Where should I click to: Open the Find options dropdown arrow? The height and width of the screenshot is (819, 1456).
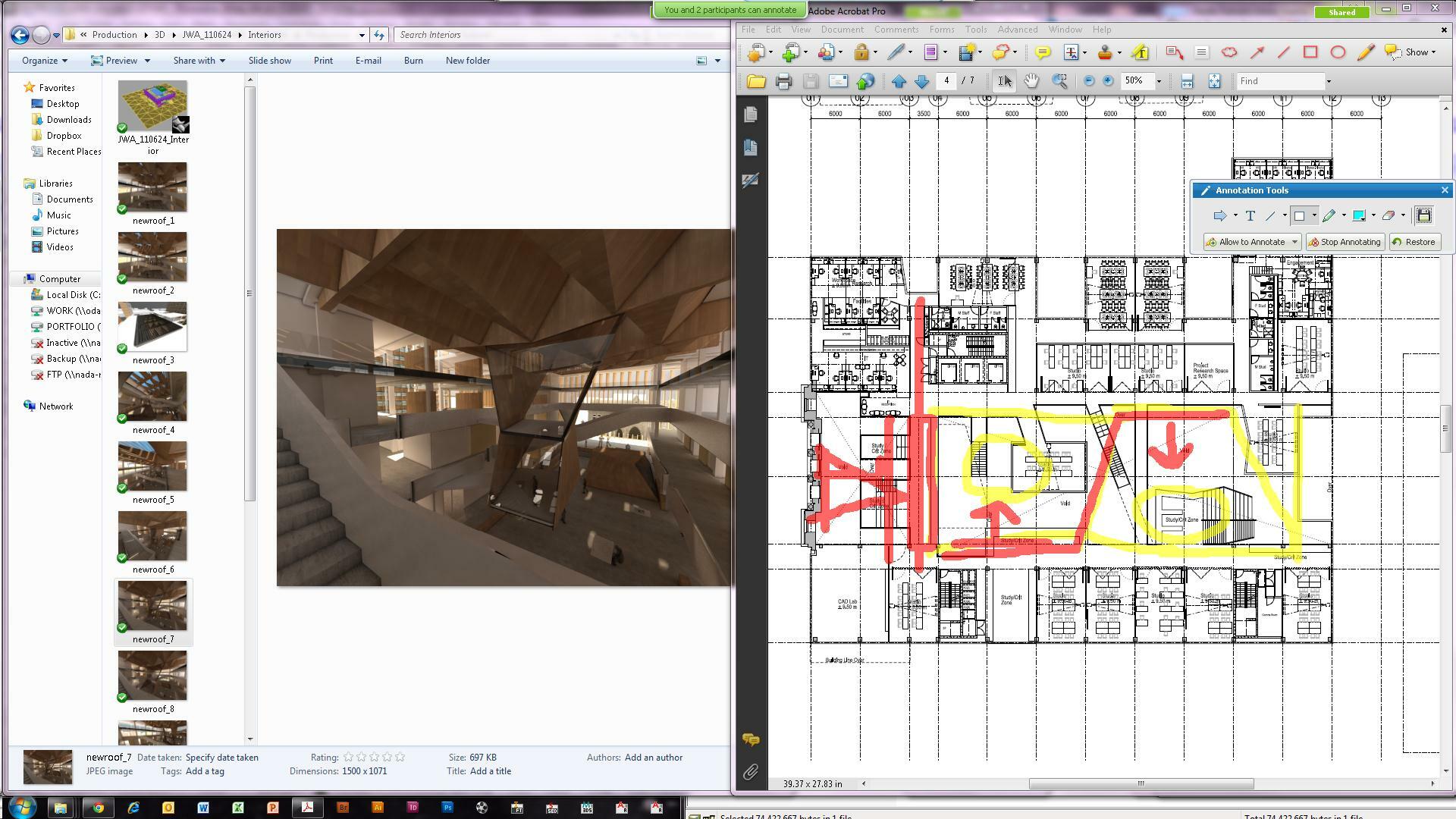click(1328, 81)
